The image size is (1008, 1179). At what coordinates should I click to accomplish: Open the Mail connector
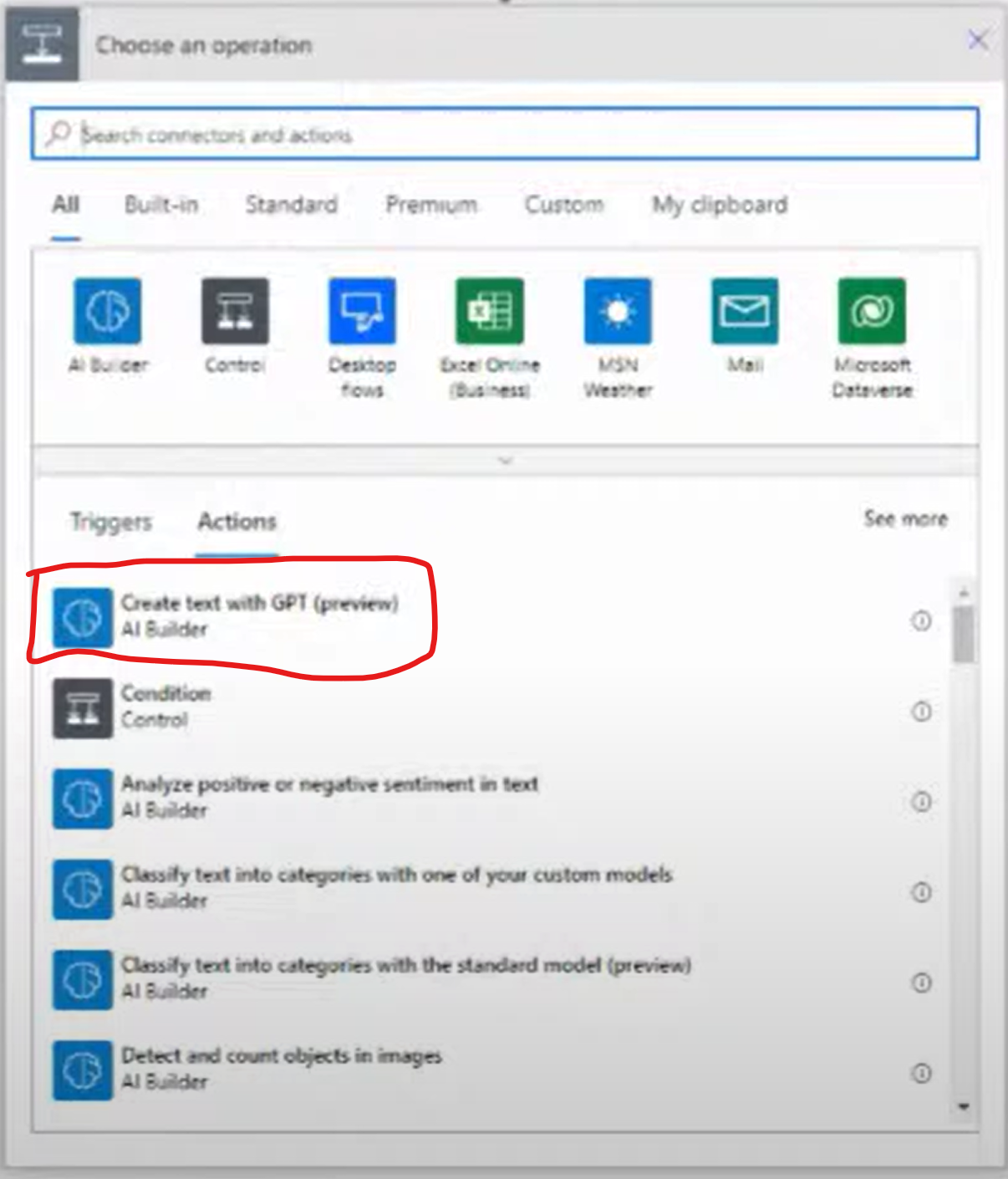click(745, 311)
